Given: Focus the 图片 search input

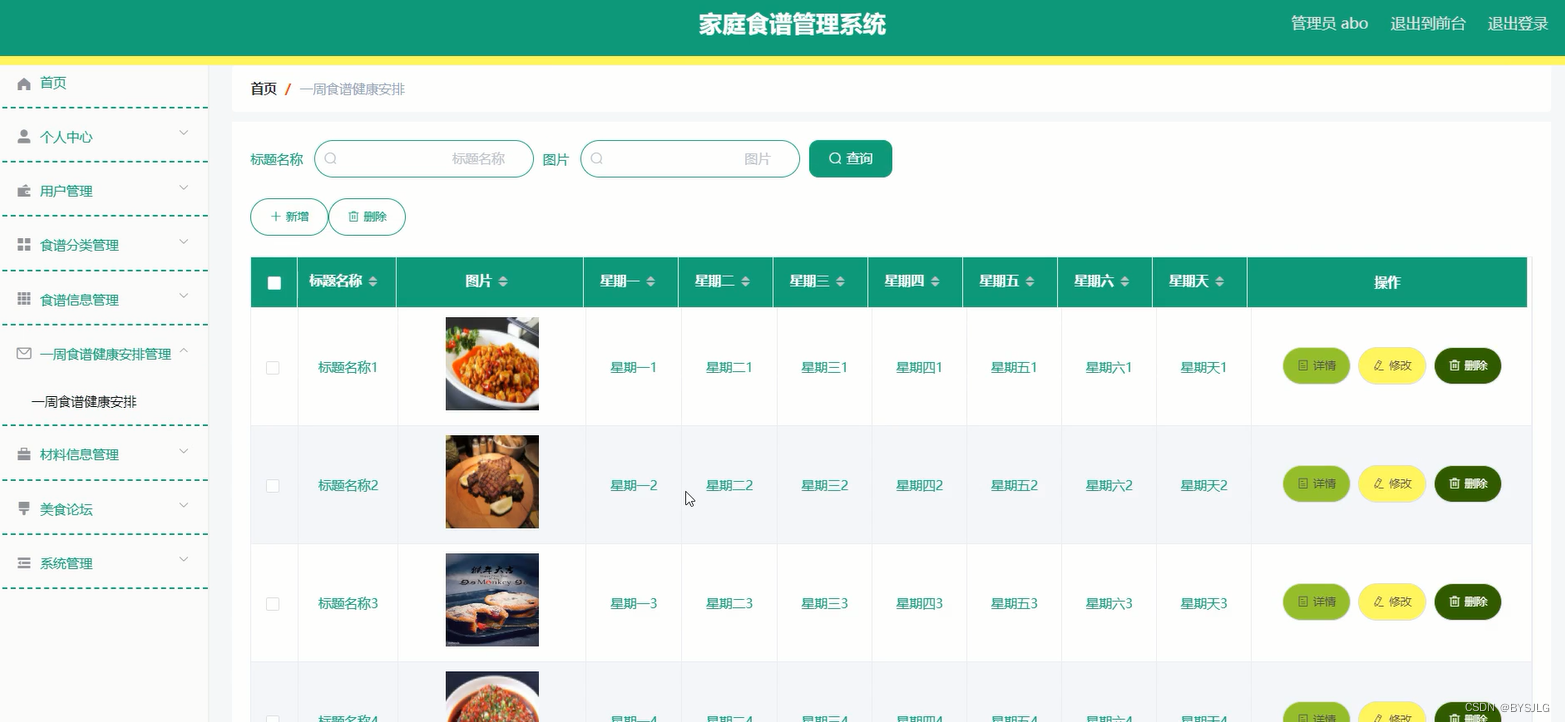Looking at the screenshot, I should click(690, 159).
